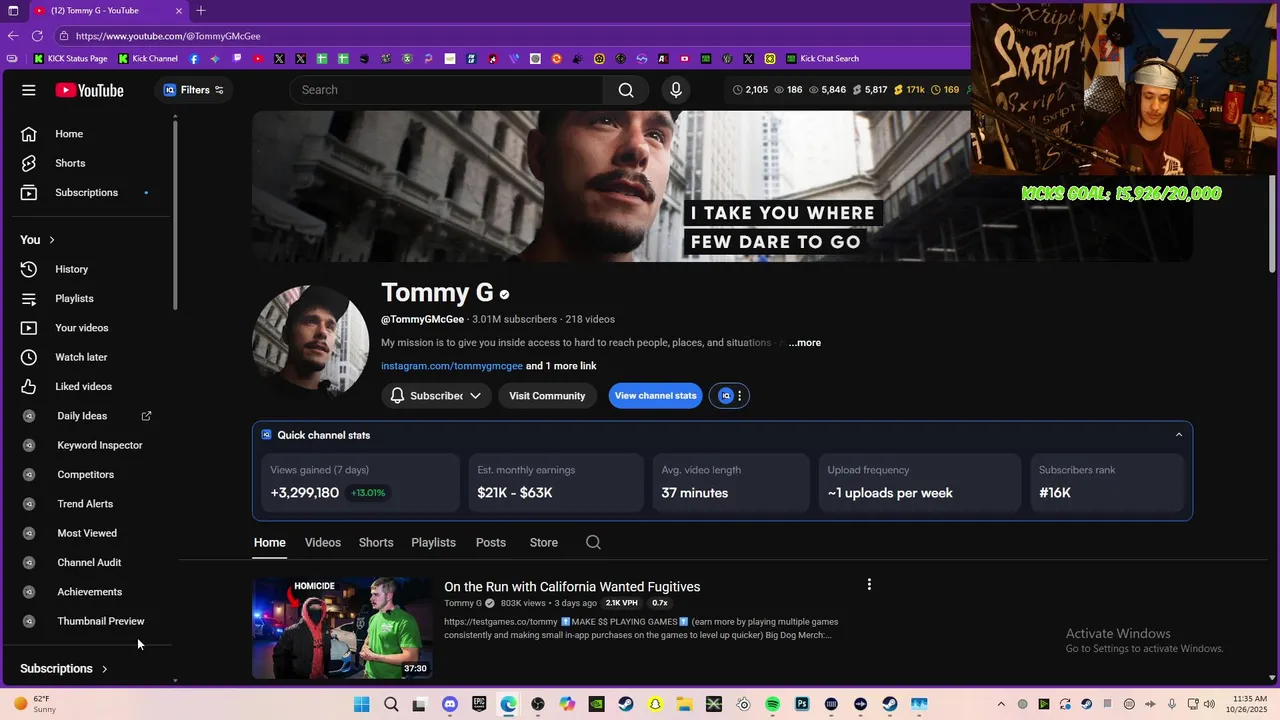1280x720 pixels.
Task: Open a new browser tab
Action: click(201, 10)
